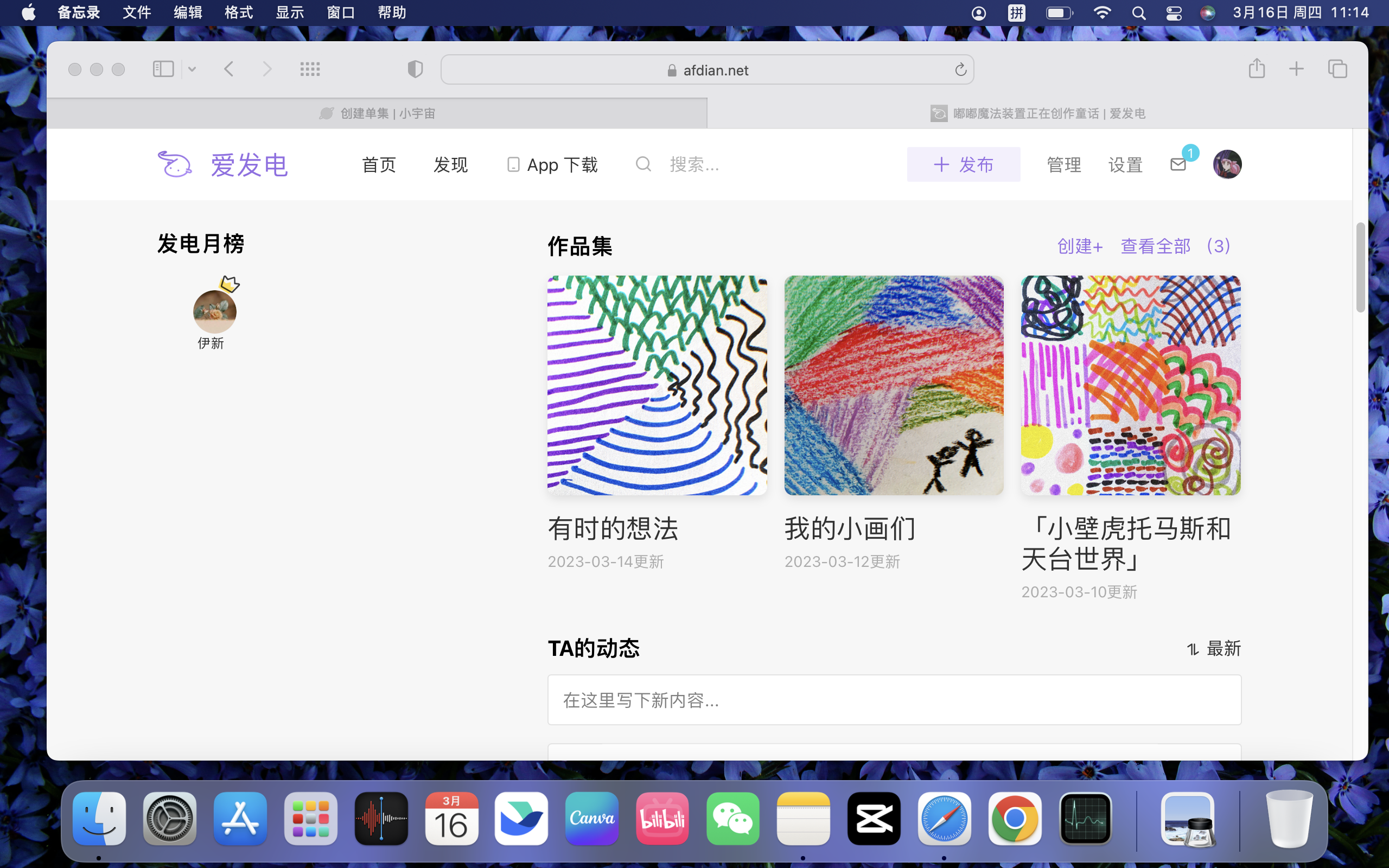Screen dimensions: 1389x868
Task: Reload the afdian.net page
Action: point(960,70)
